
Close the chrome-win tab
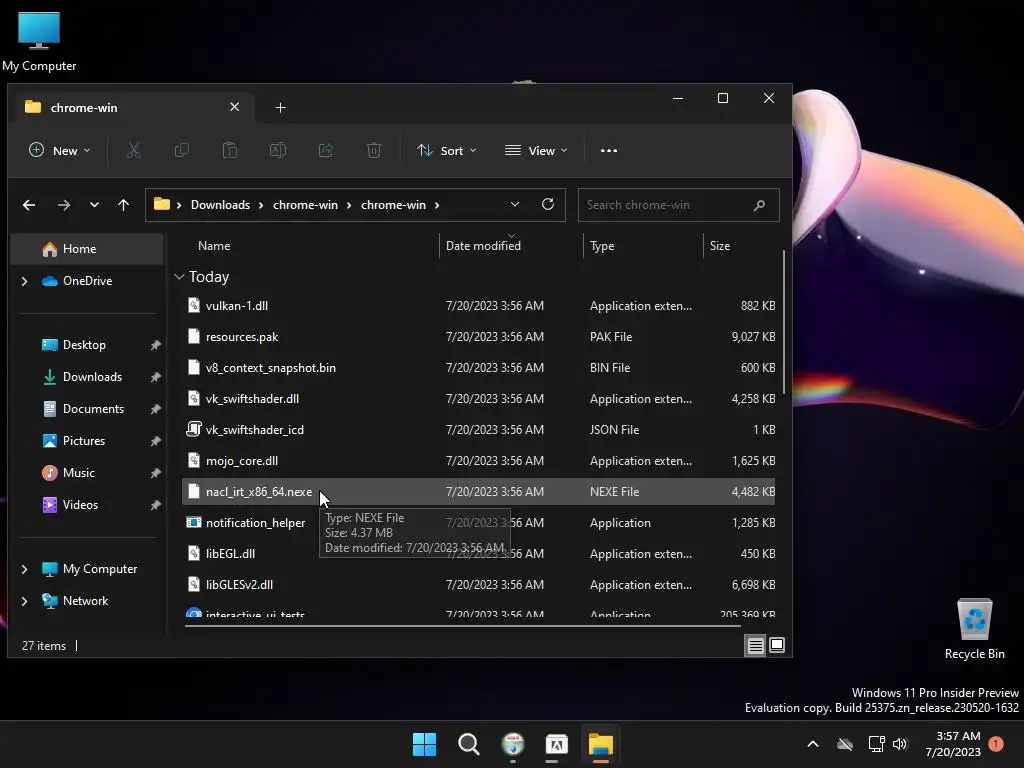pos(234,107)
